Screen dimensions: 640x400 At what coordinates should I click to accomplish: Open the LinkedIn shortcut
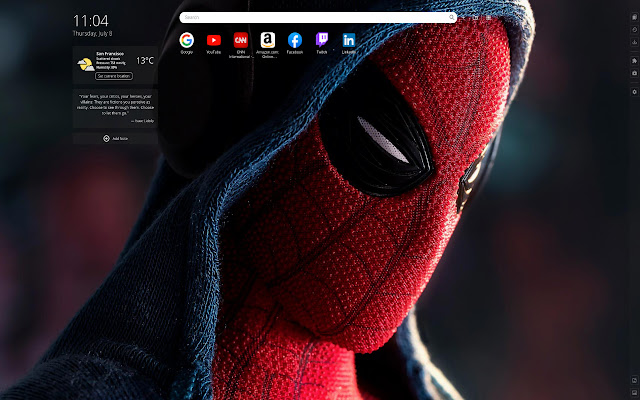click(349, 43)
